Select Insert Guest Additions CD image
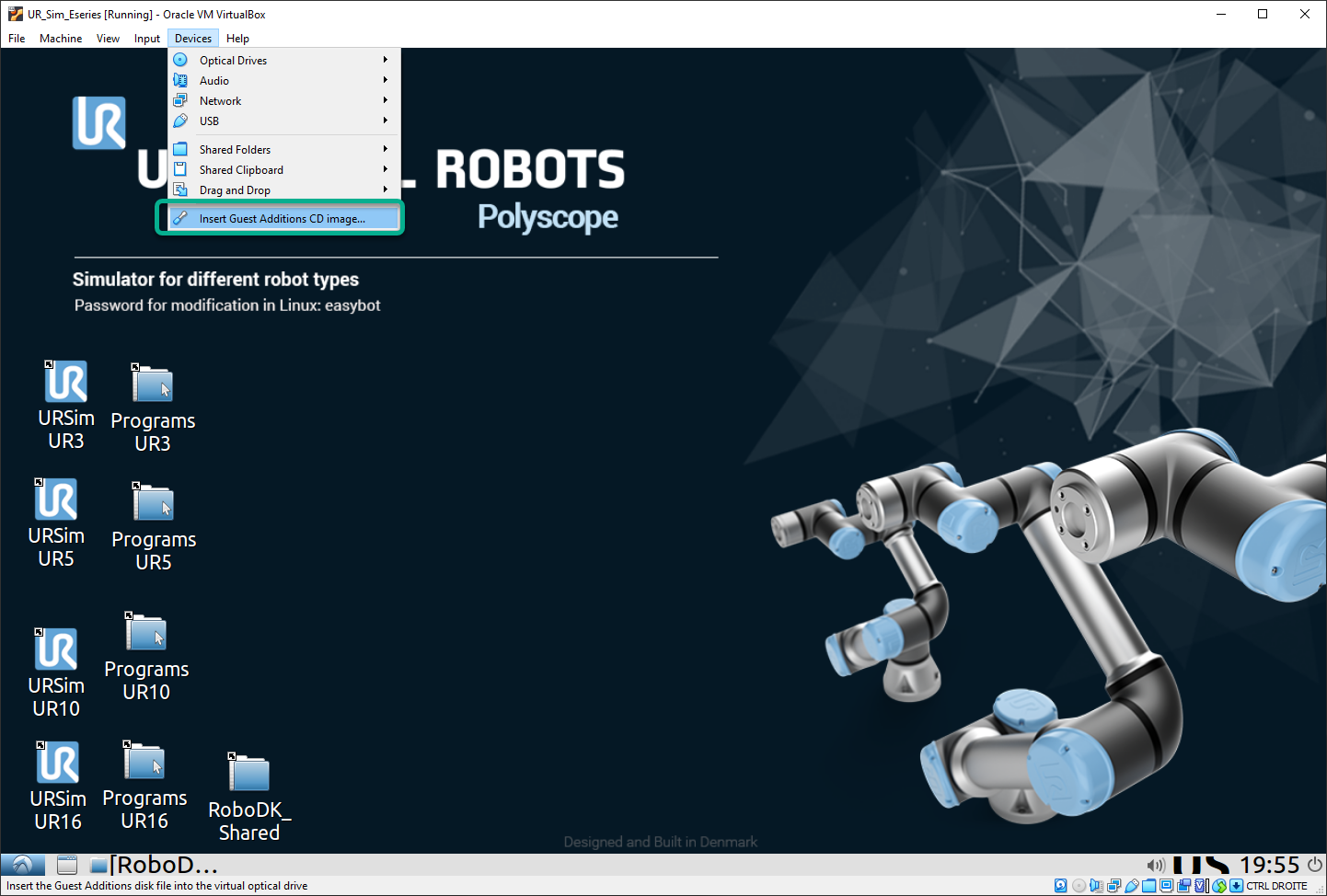 pyautogui.click(x=282, y=219)
